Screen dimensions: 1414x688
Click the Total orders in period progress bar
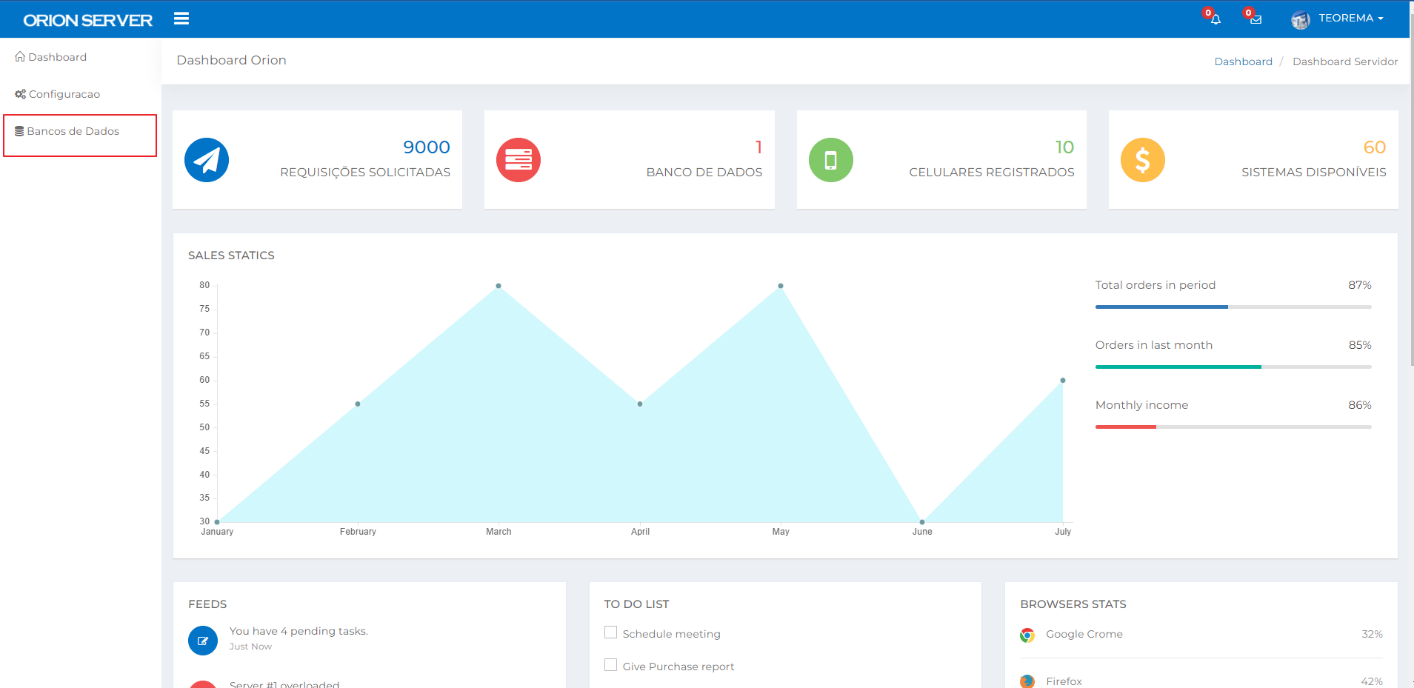(1233, 307)
